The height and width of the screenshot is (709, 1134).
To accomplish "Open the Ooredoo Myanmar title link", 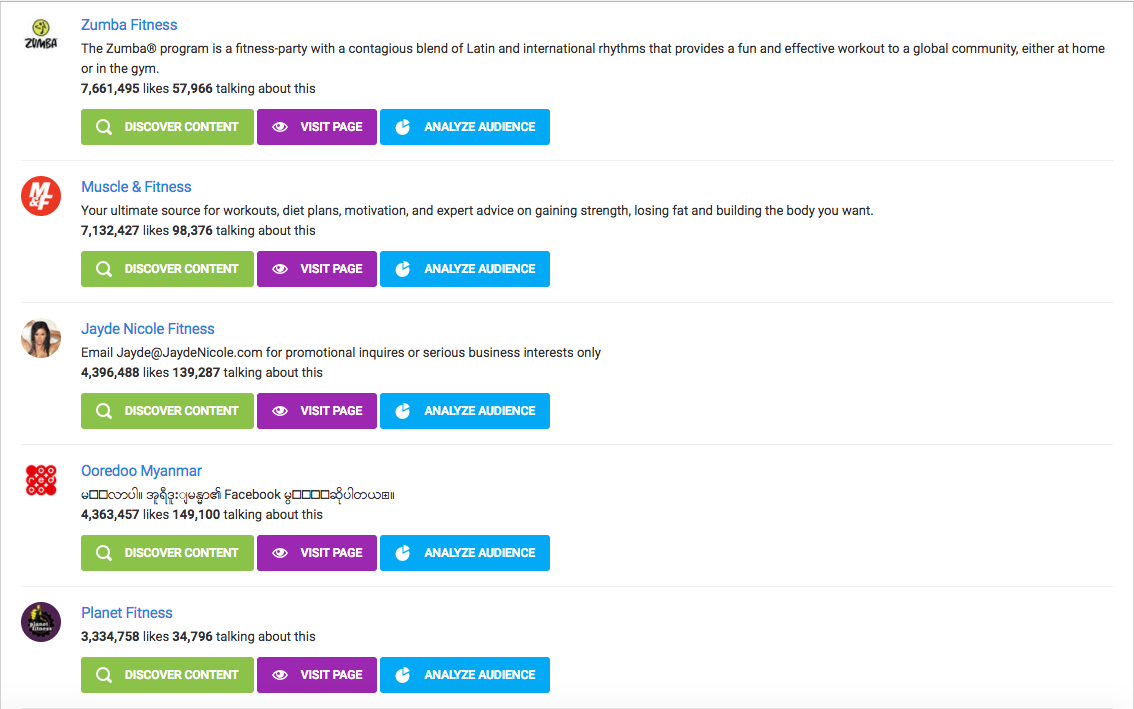I will [x=141, y=470].
